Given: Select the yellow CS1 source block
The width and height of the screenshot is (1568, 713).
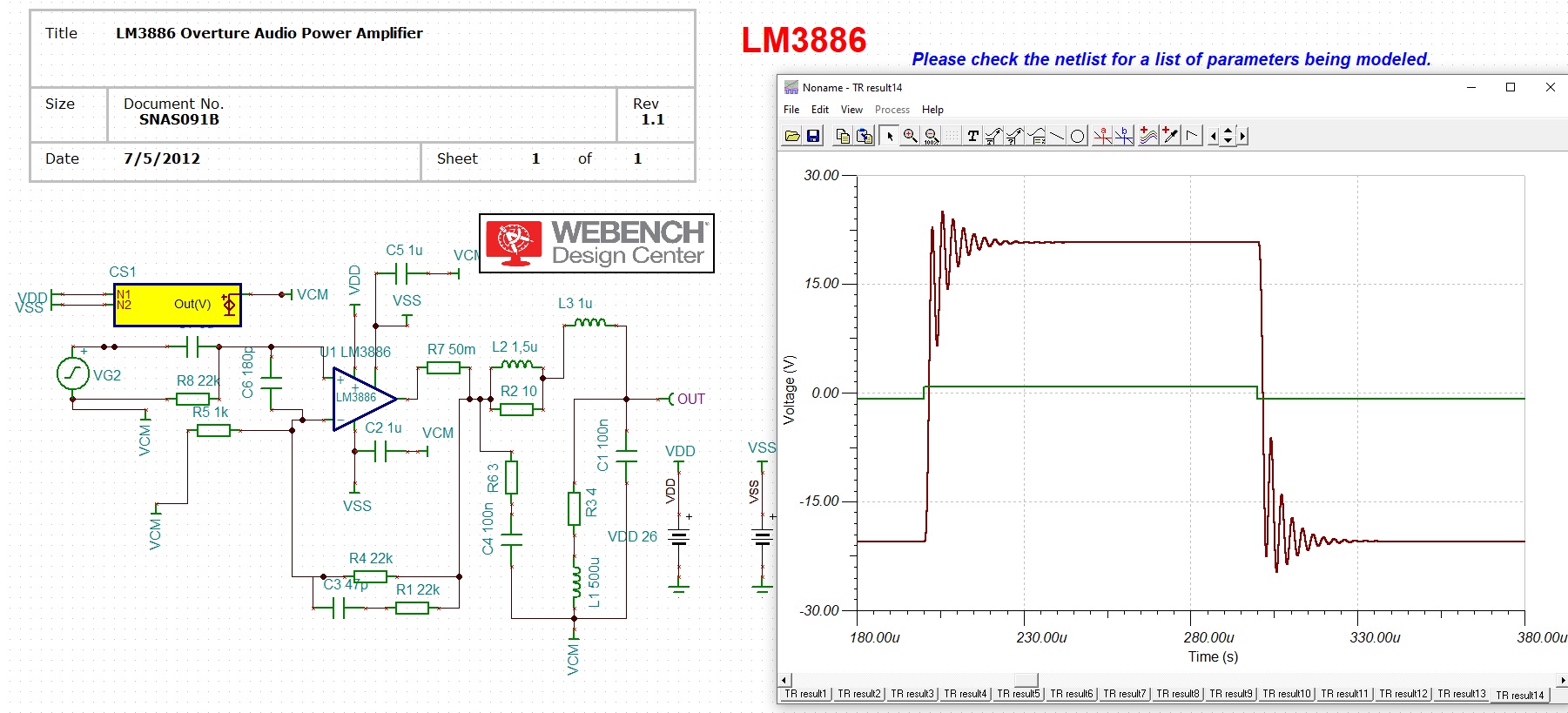Looking at the screenshot, I should point(178,305).
